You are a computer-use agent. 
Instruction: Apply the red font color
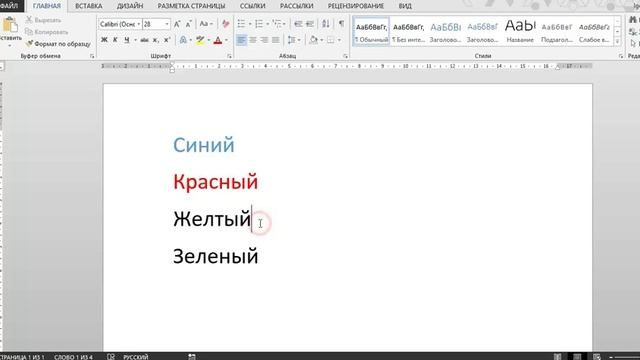coord(218,40)
